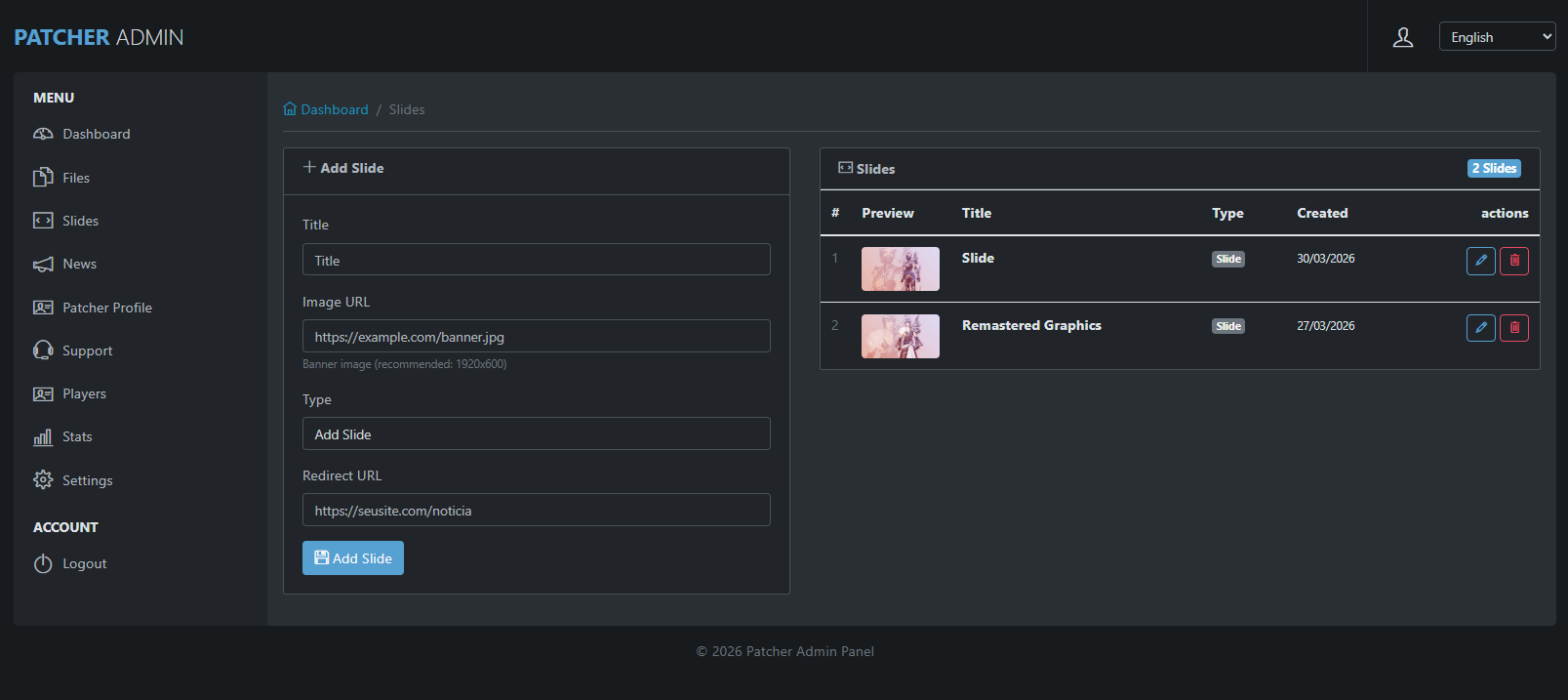Click the Support headset icon

pos(43,350)
